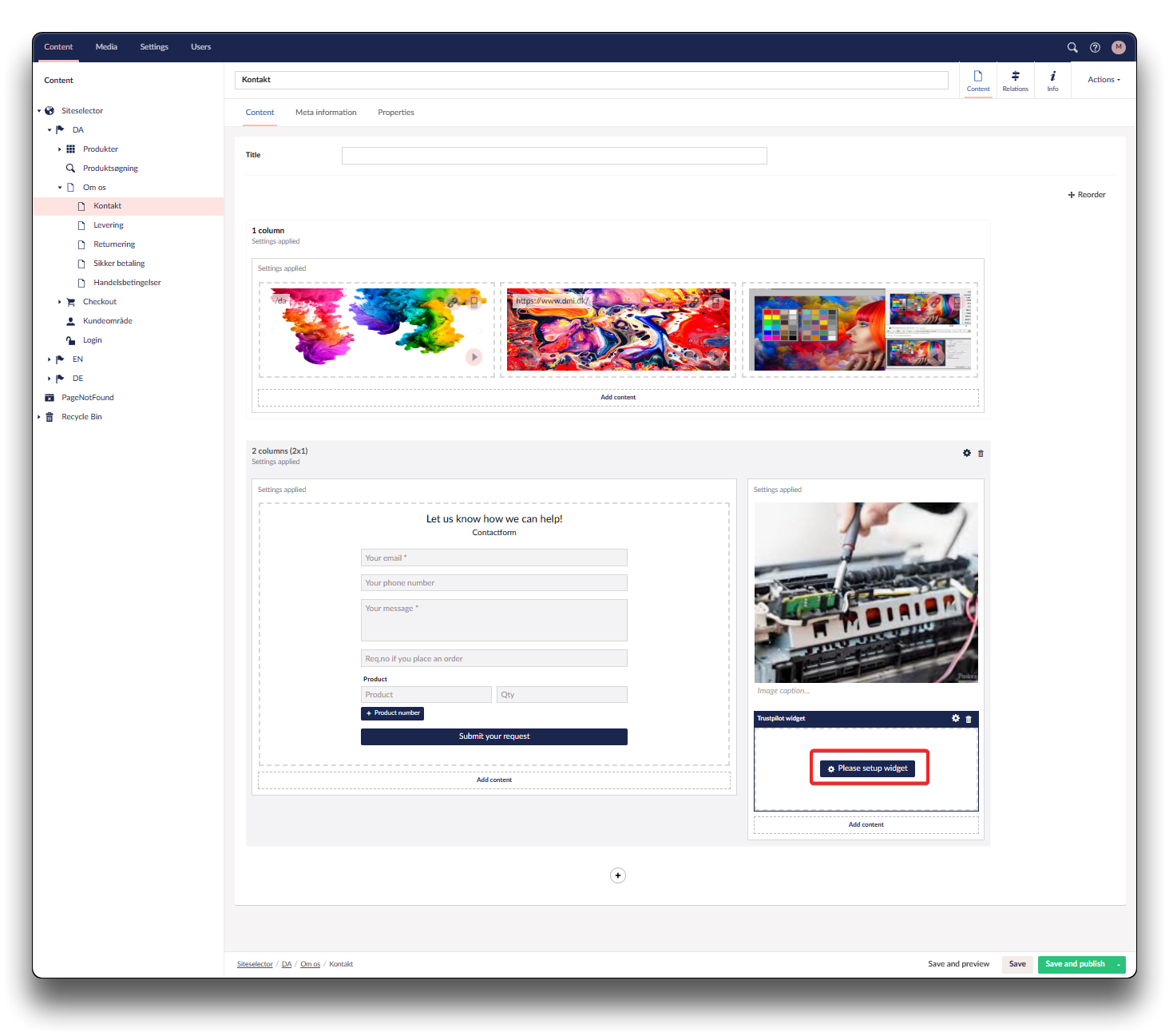Open settings gear for 2 columns row
The width and height of the screenshot is (1169, 1036).
[967, 453]
